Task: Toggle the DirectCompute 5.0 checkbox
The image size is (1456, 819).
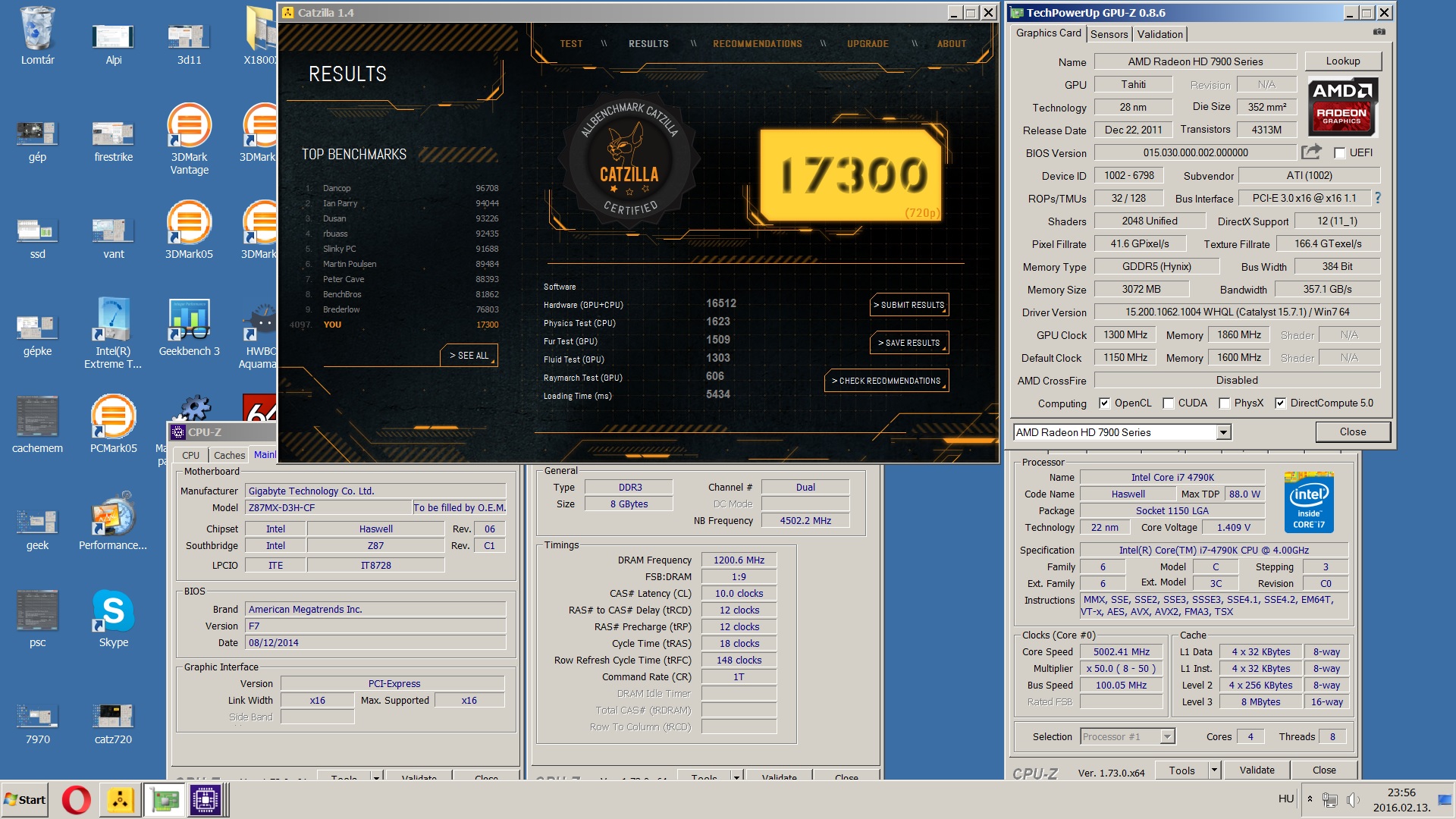Action: coord(1280,403)
